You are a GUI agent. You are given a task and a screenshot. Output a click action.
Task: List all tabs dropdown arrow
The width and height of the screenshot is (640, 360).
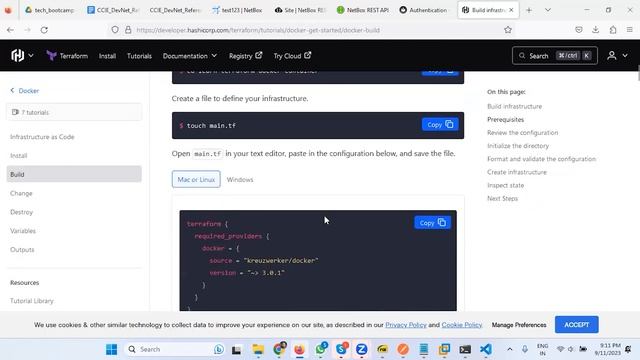tap(548, 10)
